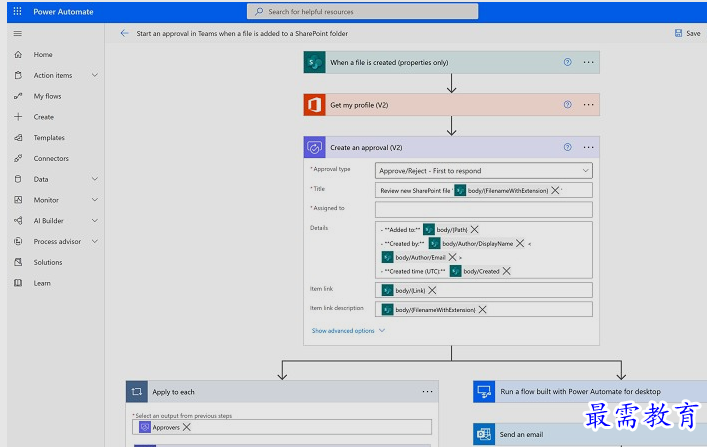Click the Apply to each loop icon
The image size is (707, 447).
click(137, 392)
